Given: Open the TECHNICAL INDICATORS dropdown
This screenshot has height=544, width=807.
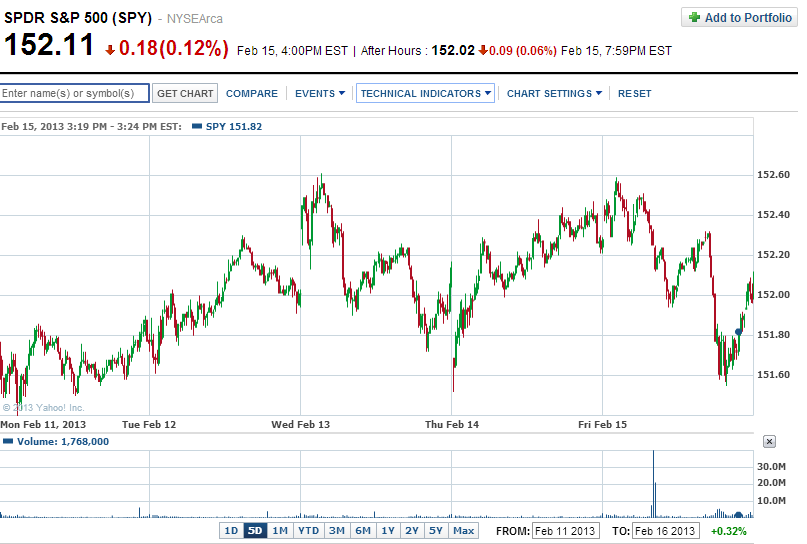Looking at the screenshot, I should pos(426,93).
